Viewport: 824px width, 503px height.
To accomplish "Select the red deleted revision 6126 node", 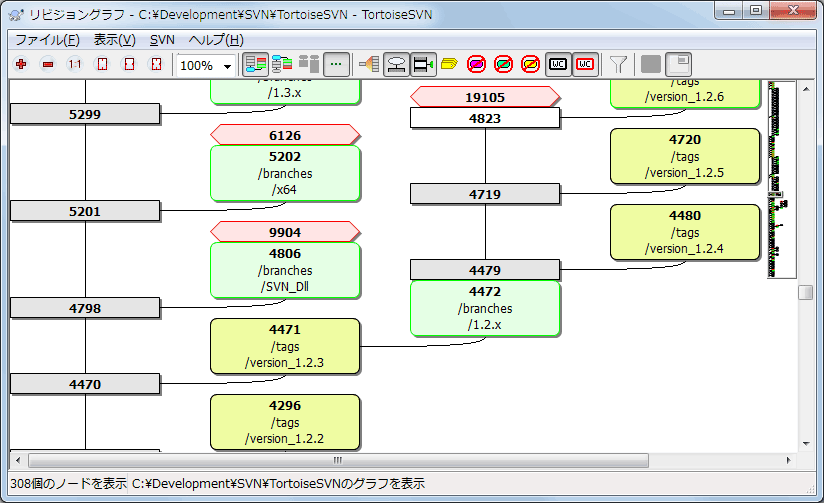I will (x=285, y=135).
